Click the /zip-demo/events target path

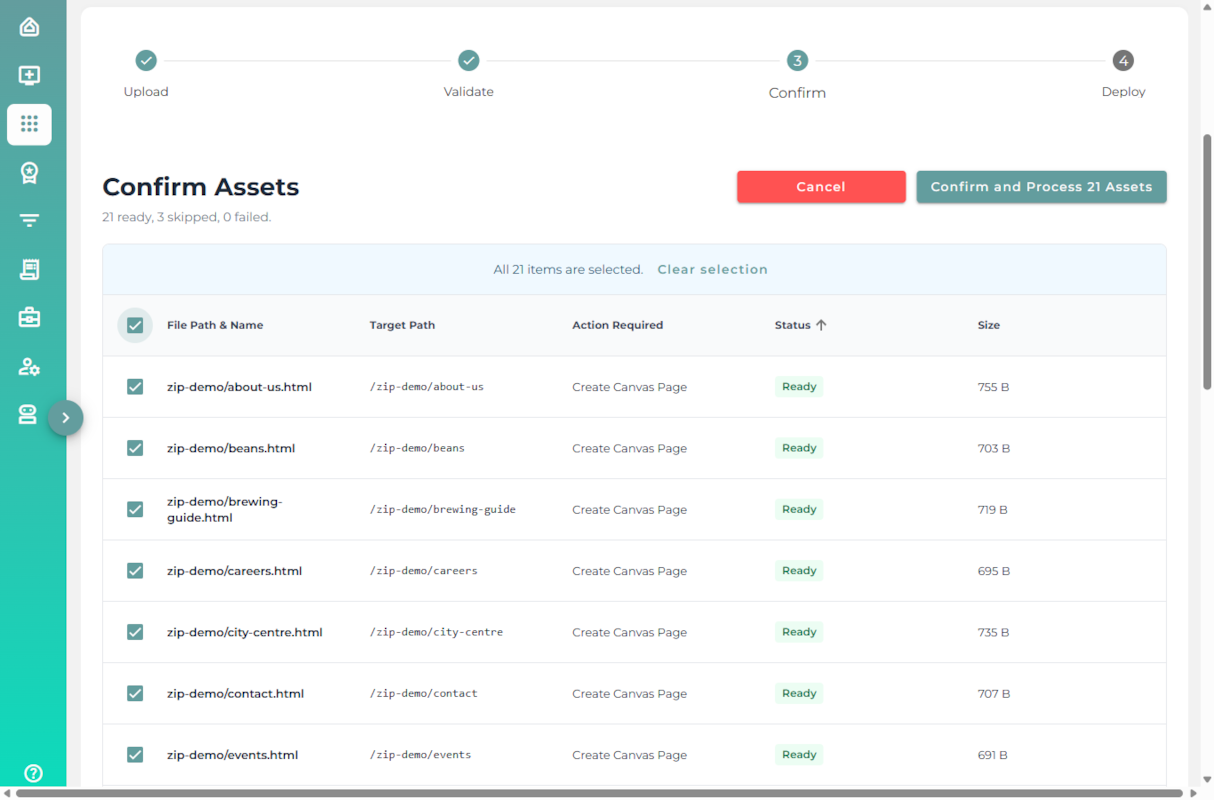420,755
